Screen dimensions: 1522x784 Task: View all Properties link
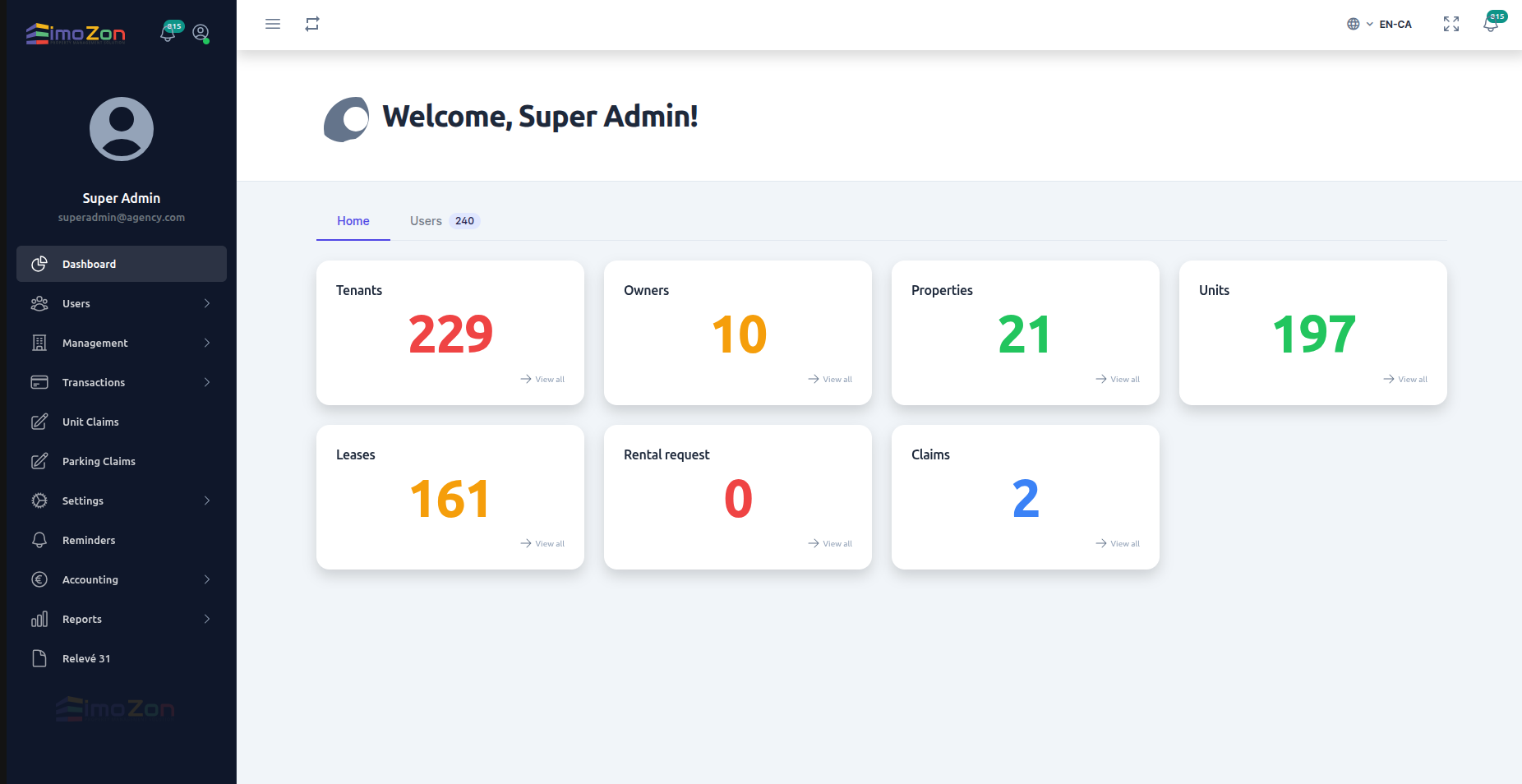coord(1118,379)
